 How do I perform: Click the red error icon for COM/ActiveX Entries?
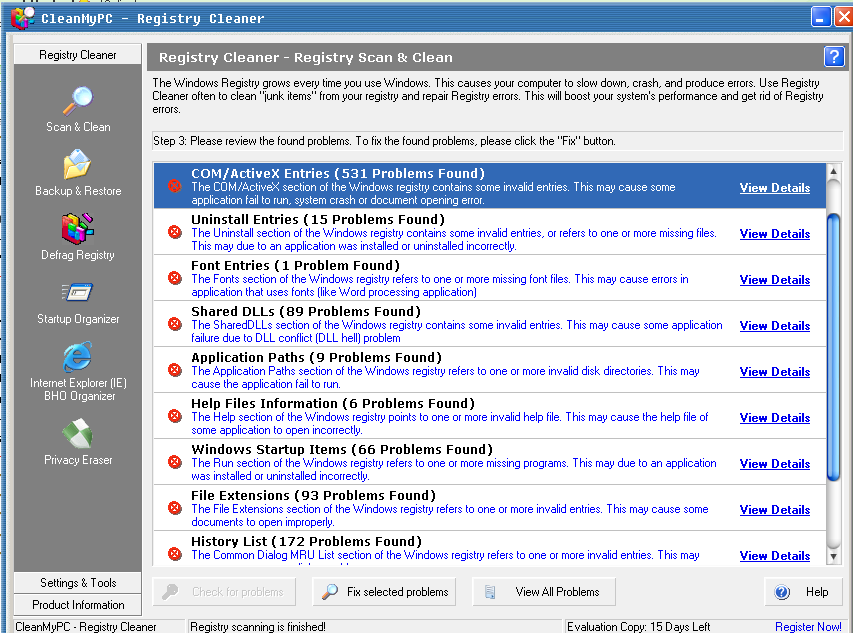coord(175,186)
